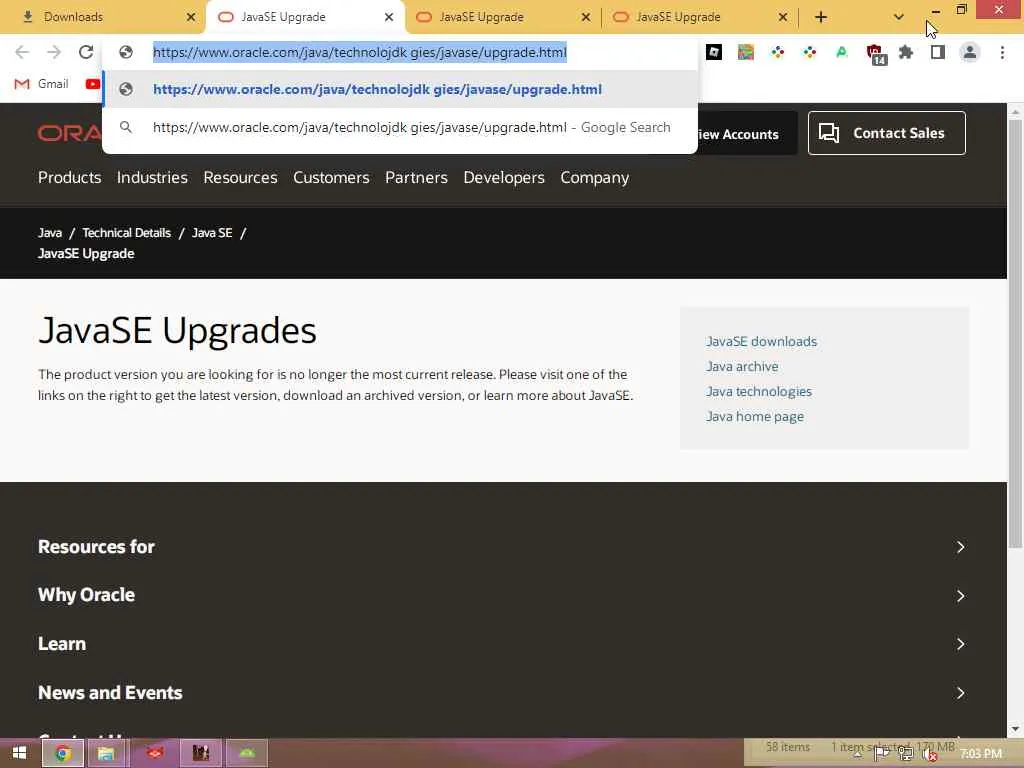Open the Company menu
This screenshot has width=1024, height=768.
pos(594,178)
